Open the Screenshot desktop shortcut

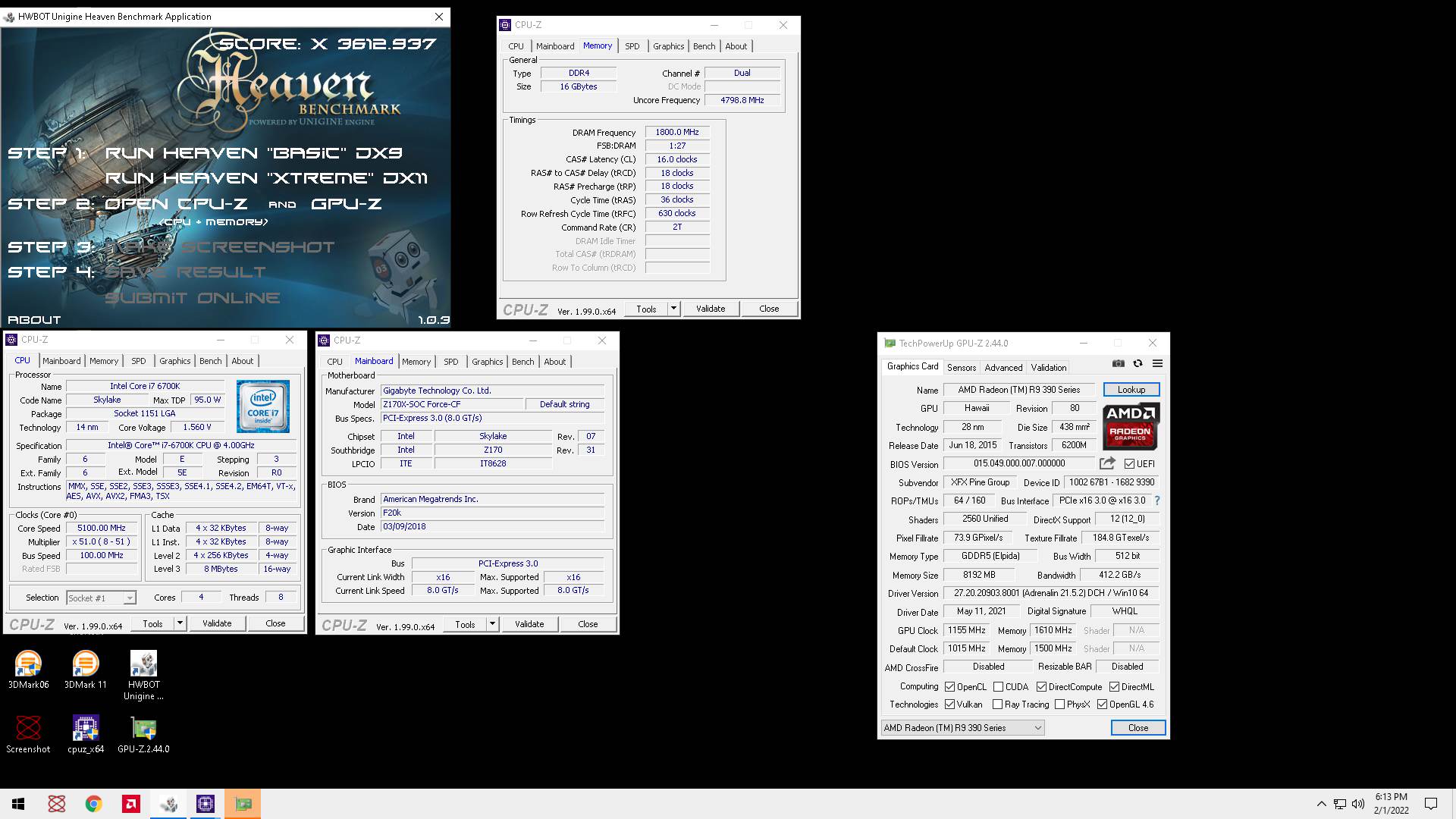pyautogui.click(x=28, y=734)
